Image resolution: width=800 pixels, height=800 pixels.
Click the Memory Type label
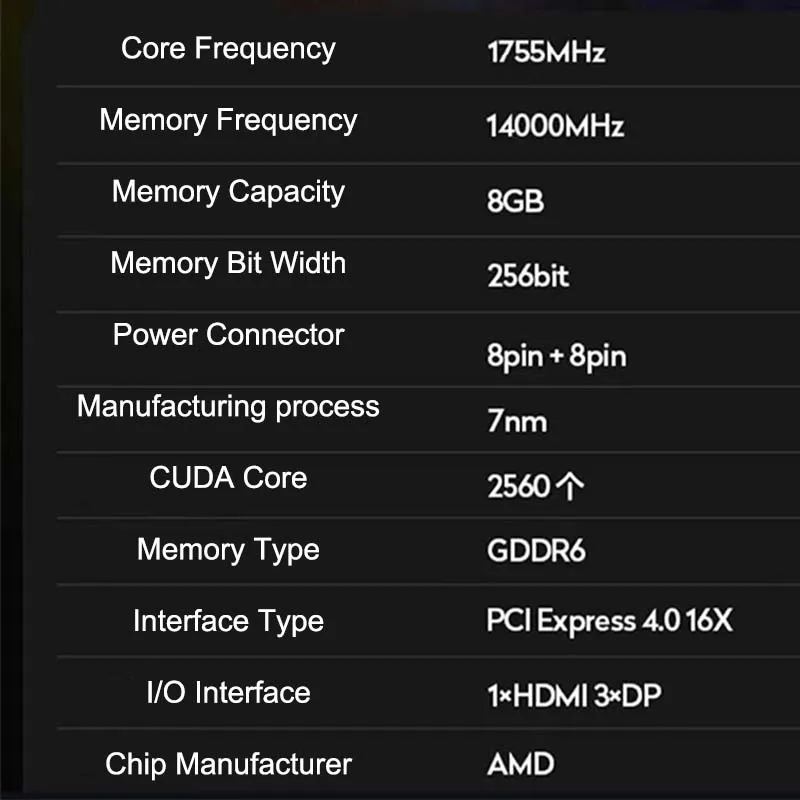(228, 550)
